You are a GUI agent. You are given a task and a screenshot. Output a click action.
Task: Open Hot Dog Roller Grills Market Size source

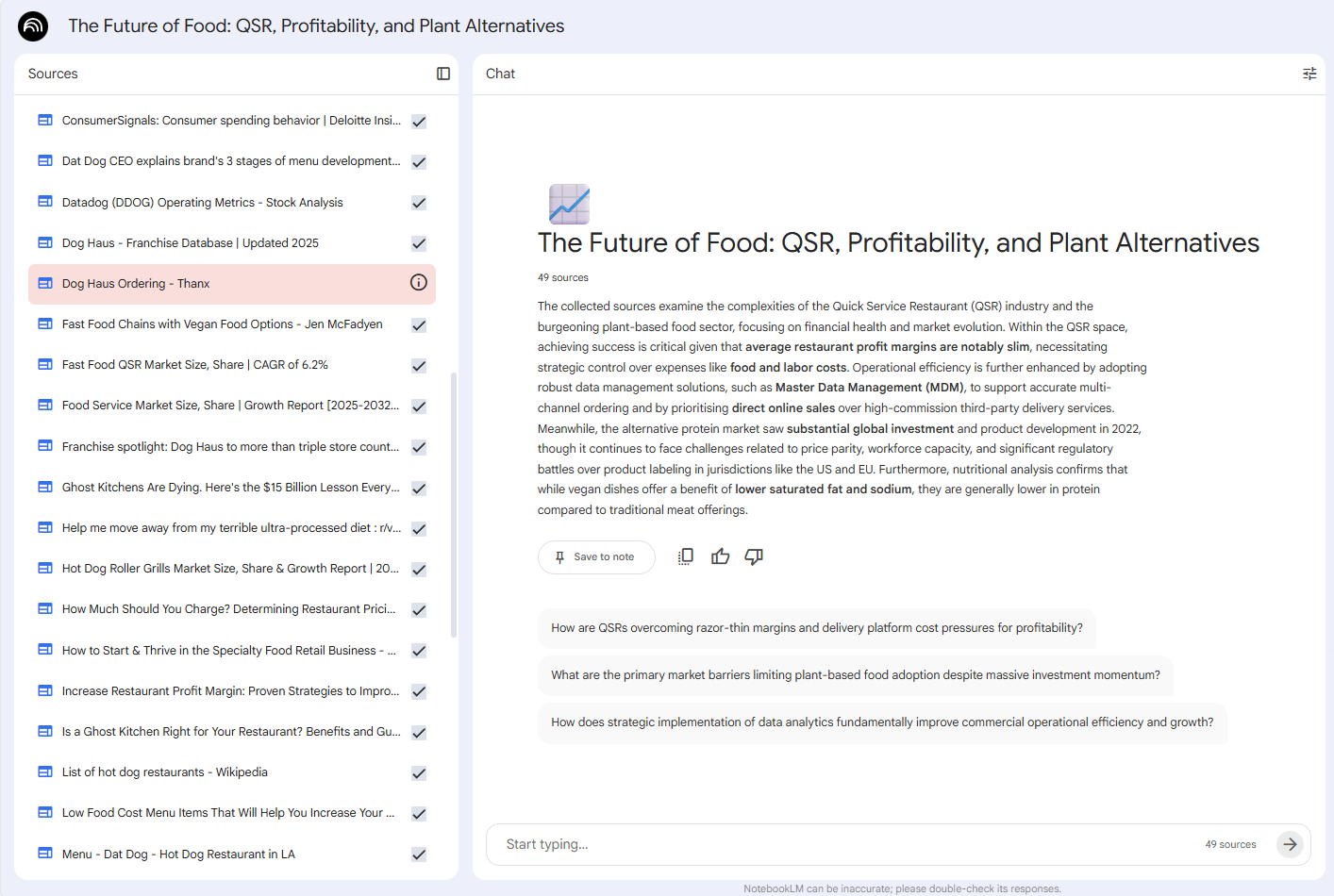pyautogui.click(x=230, y=569)
